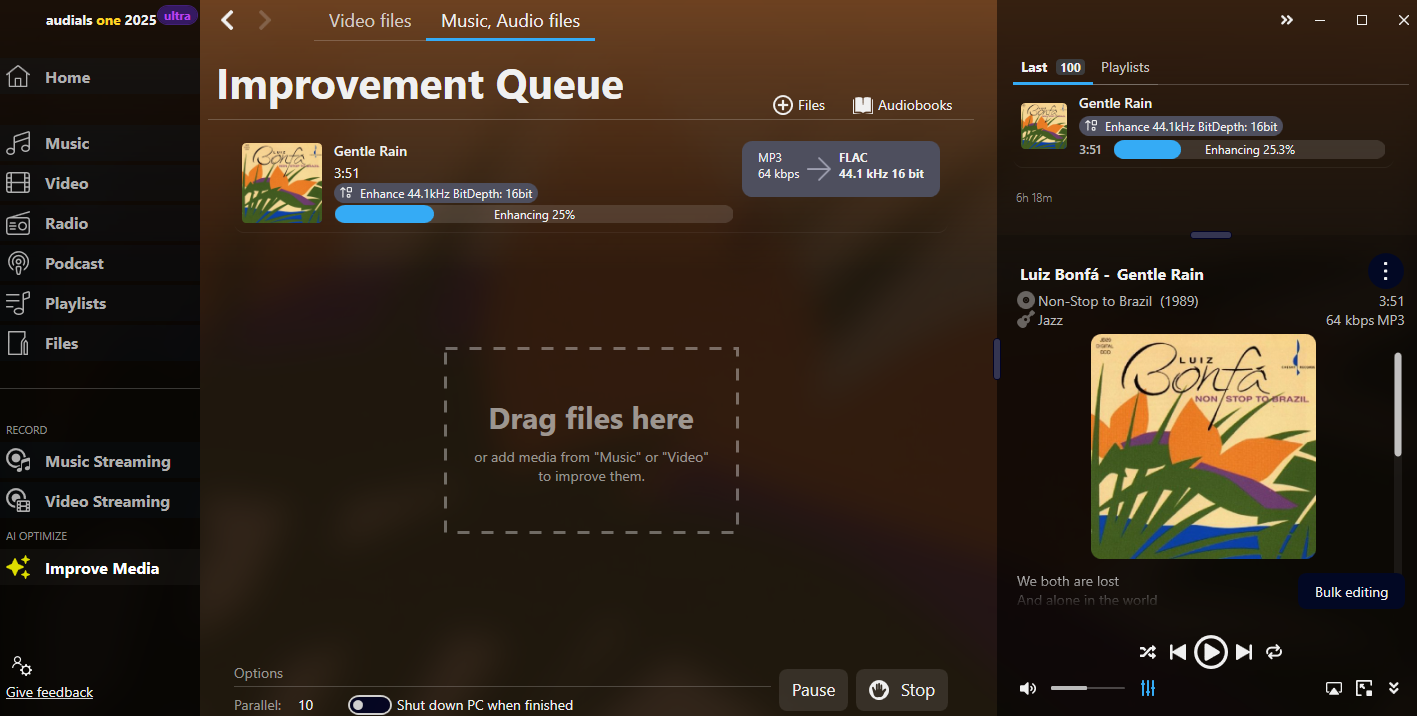
Task: Click the Give feedback link
Action: click(x=49, y=692)
